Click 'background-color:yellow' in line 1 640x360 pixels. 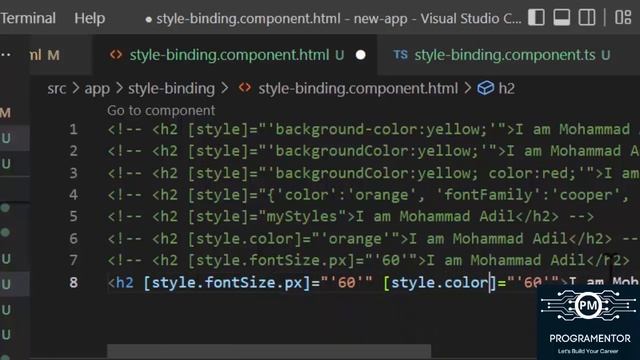pos(377,129)
